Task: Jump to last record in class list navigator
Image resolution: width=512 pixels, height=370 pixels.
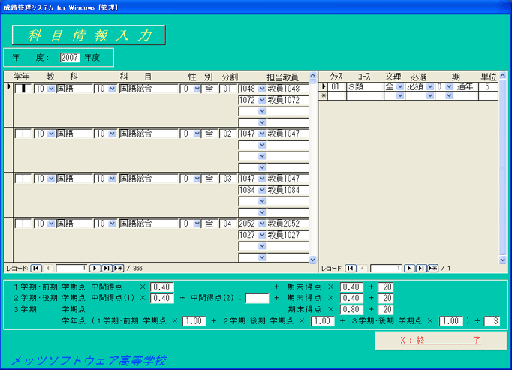Action: point(421,268)
